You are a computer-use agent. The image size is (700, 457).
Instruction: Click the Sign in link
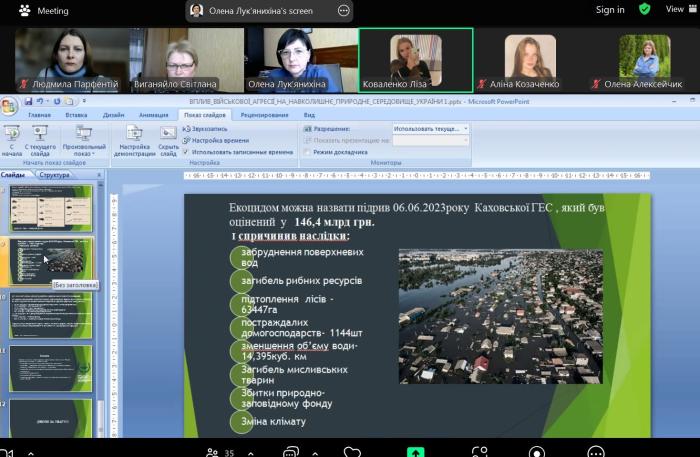click(609, 10)
